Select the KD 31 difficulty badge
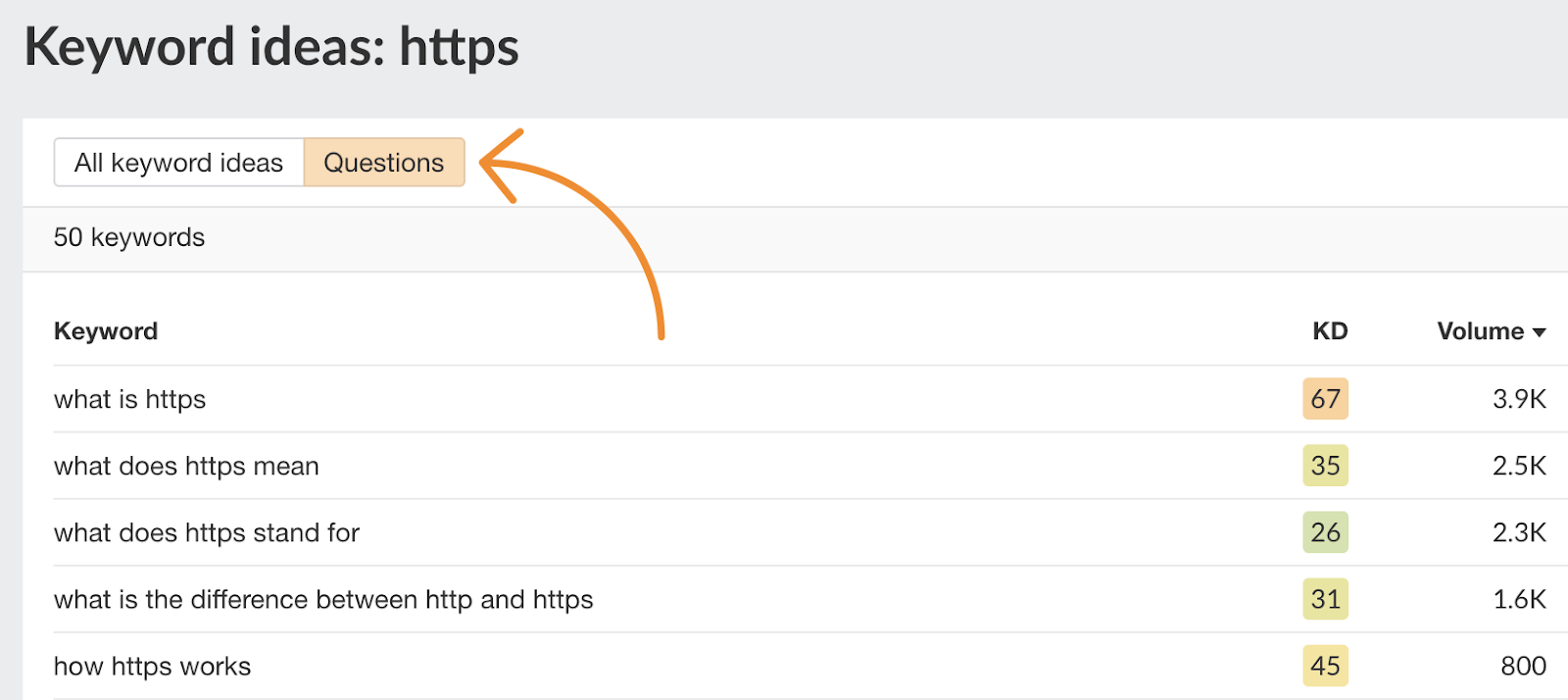 pyautogui.click(x=1325, y=599)
